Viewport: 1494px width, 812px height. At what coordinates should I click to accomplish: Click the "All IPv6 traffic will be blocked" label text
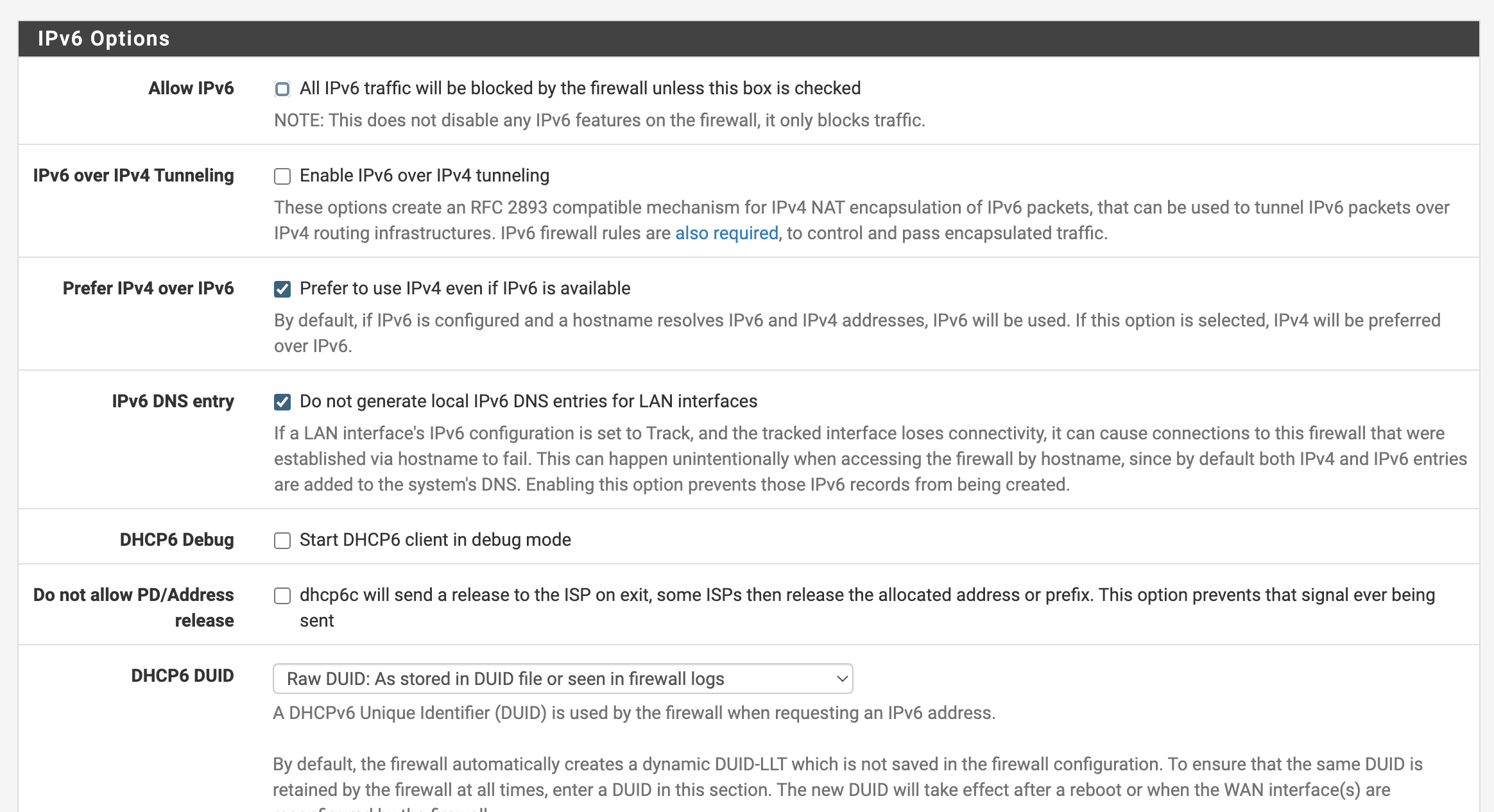pyautogui.click(x=580, y=89)
